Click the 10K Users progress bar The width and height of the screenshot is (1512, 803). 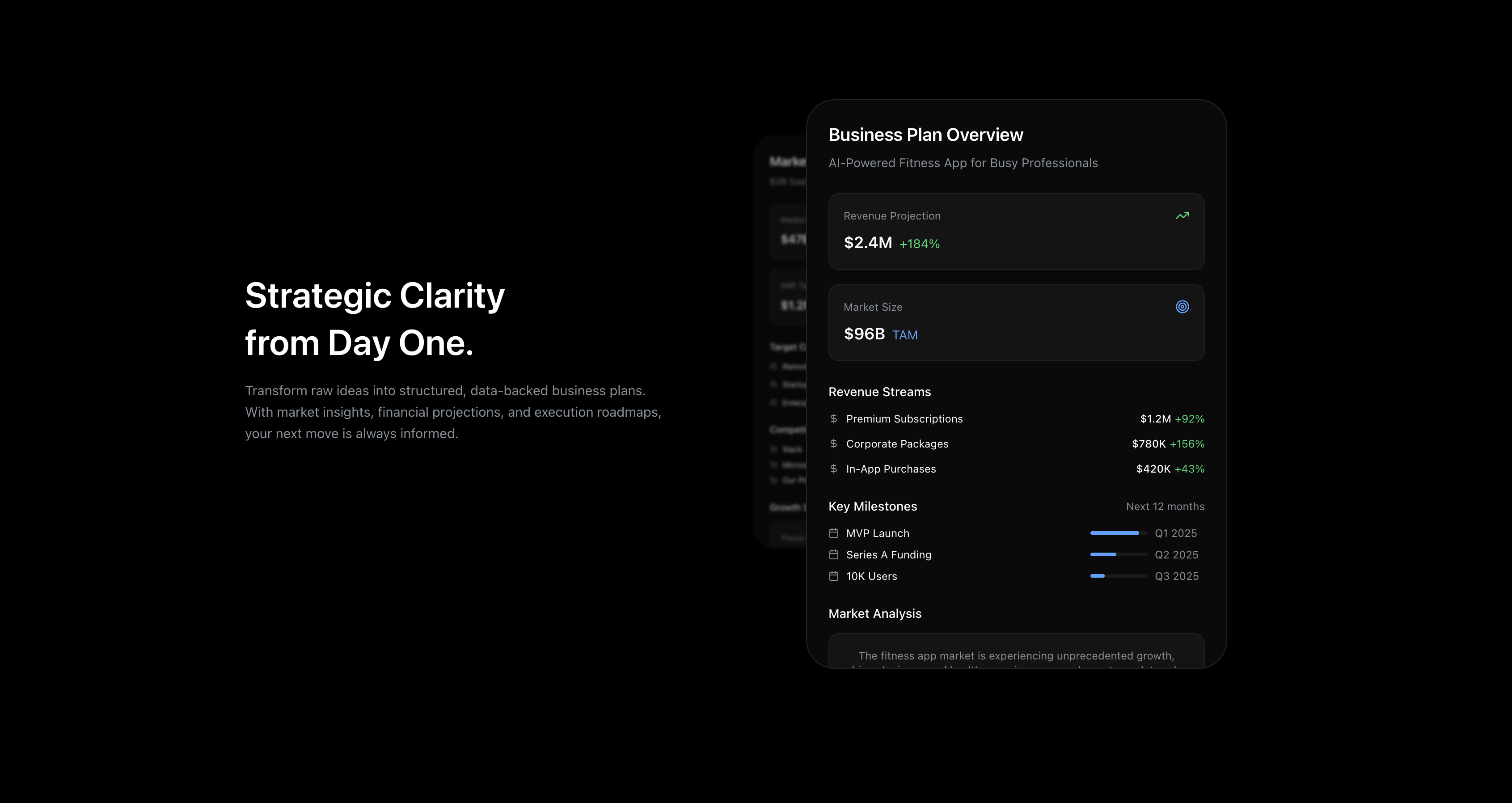pyautogui.click(x=1118, y=576)
